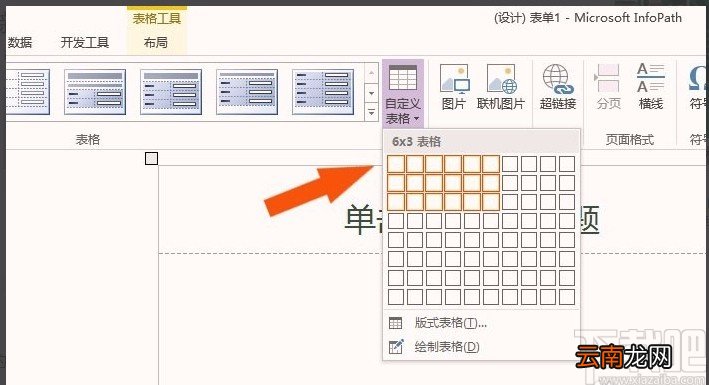Click the 页面格式 group label

tap(630, 139)
